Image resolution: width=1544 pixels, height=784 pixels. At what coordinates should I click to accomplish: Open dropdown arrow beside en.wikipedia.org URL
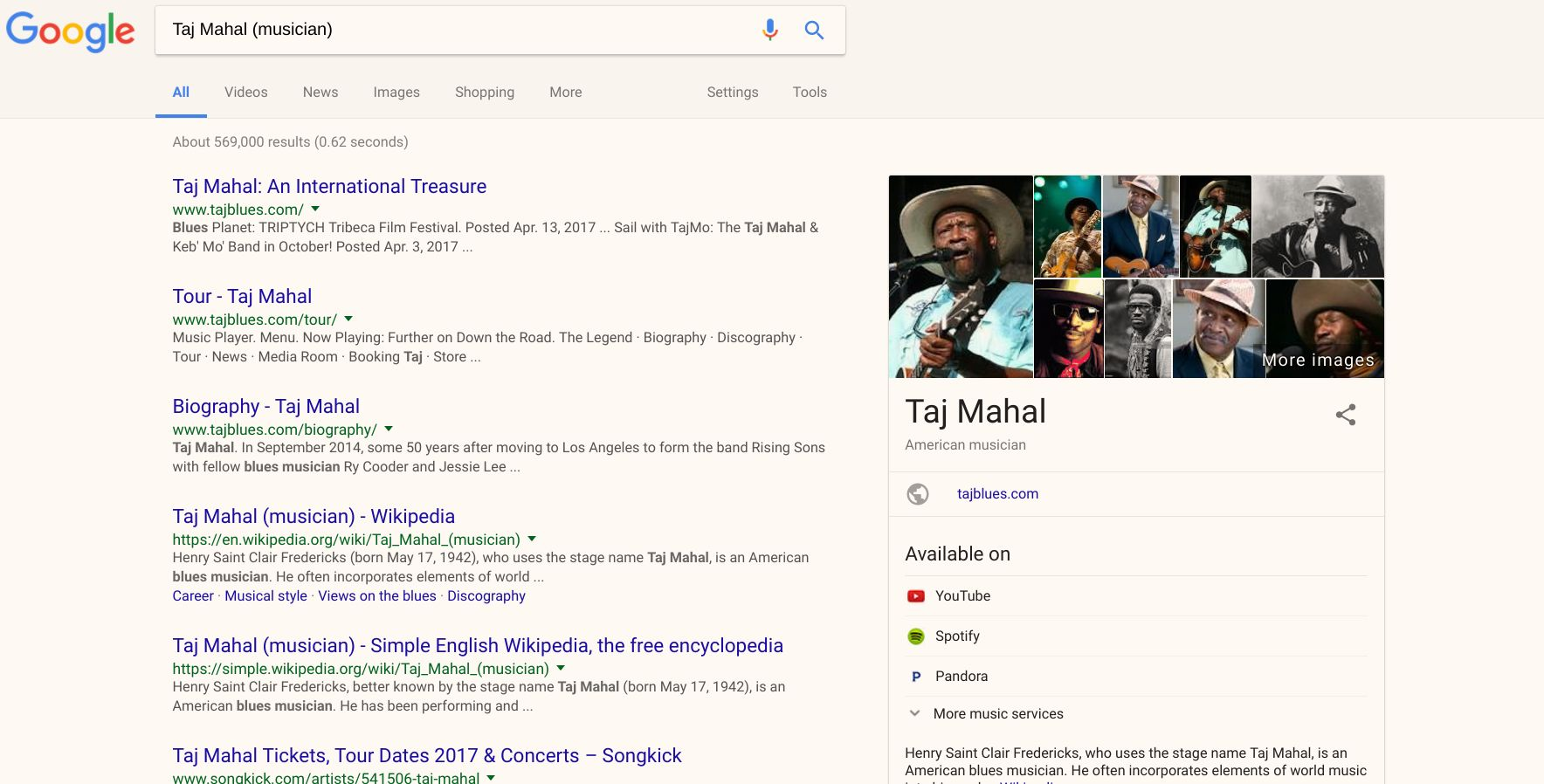click(532, 540)
